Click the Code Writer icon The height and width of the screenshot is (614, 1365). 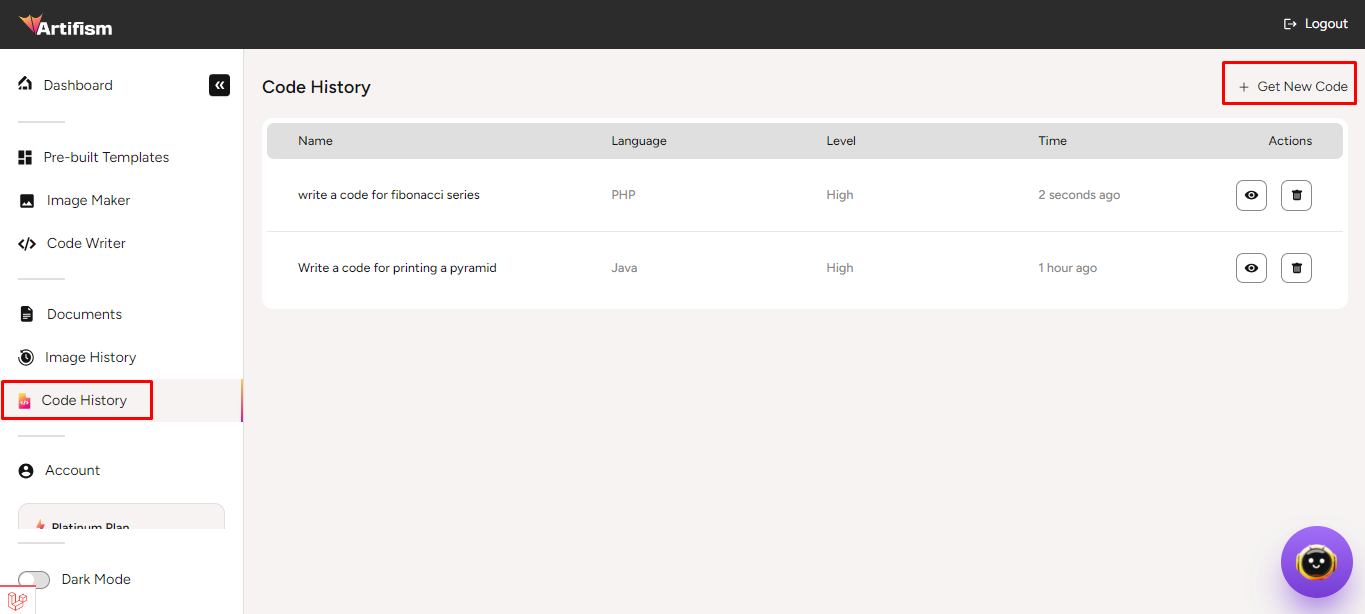coord(27,244)
